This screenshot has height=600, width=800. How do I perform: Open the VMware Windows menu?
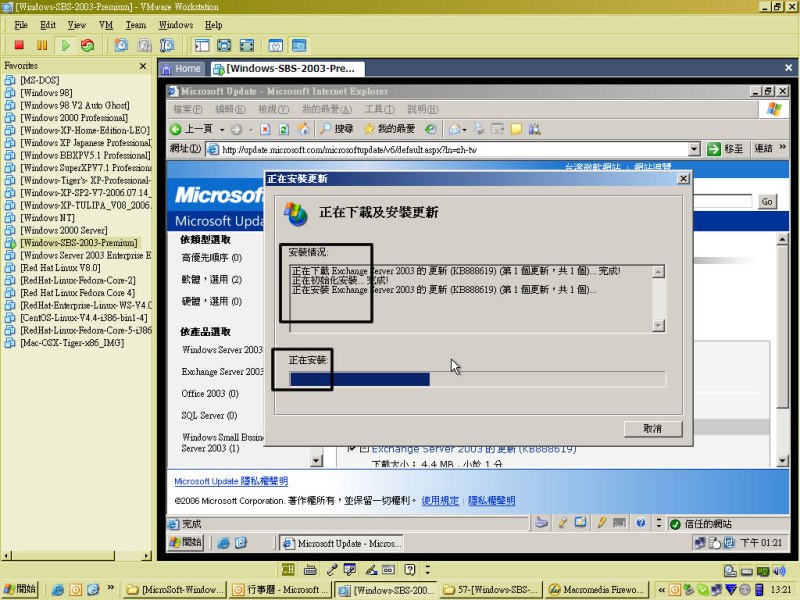(176, 25)
